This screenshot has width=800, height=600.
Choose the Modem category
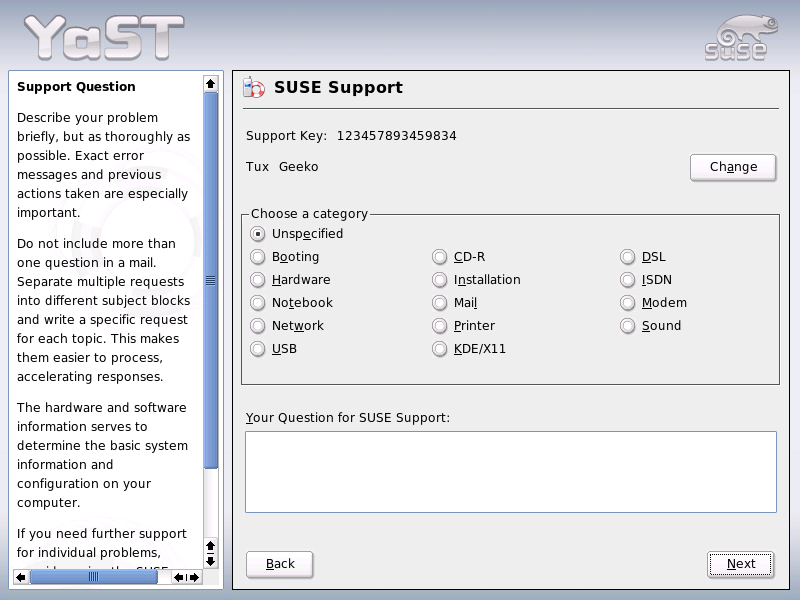click(x=628, y=303)
